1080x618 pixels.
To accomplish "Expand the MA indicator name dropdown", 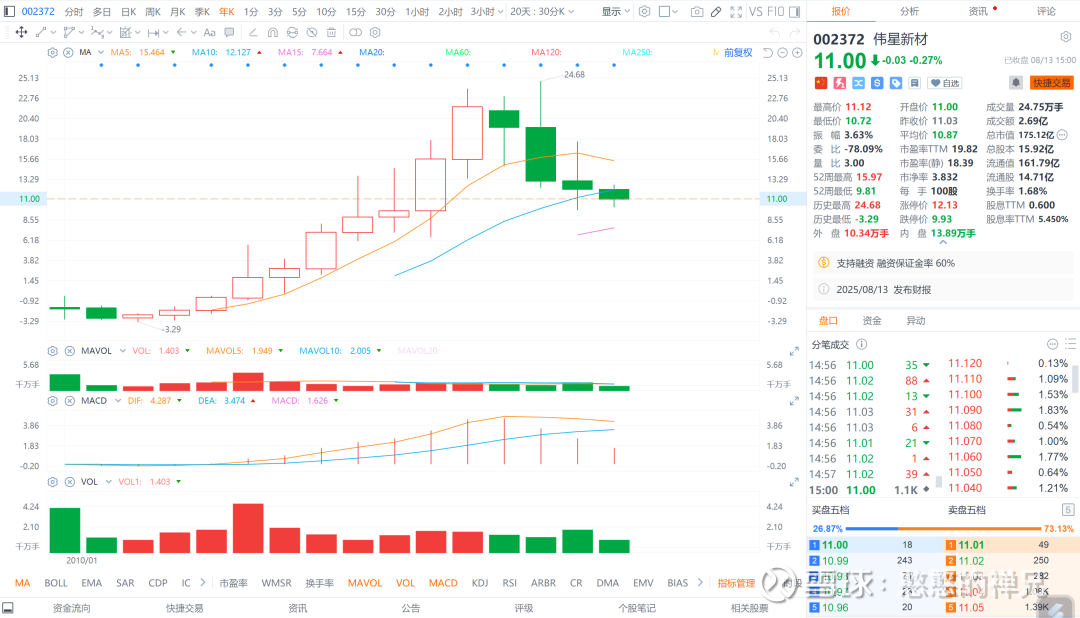I will pos(101,52).
